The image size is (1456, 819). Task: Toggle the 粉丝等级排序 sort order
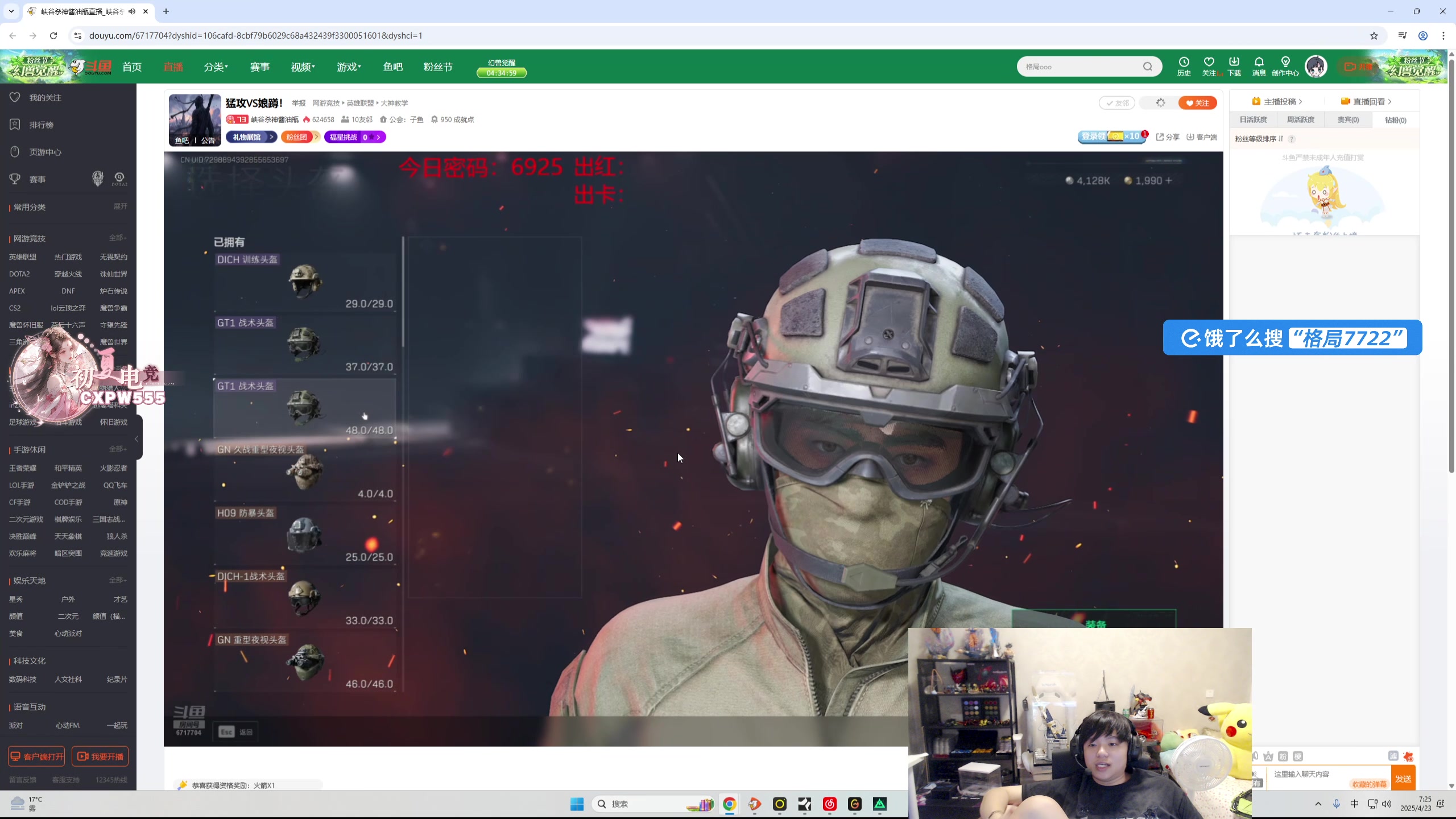(1259, 139)
